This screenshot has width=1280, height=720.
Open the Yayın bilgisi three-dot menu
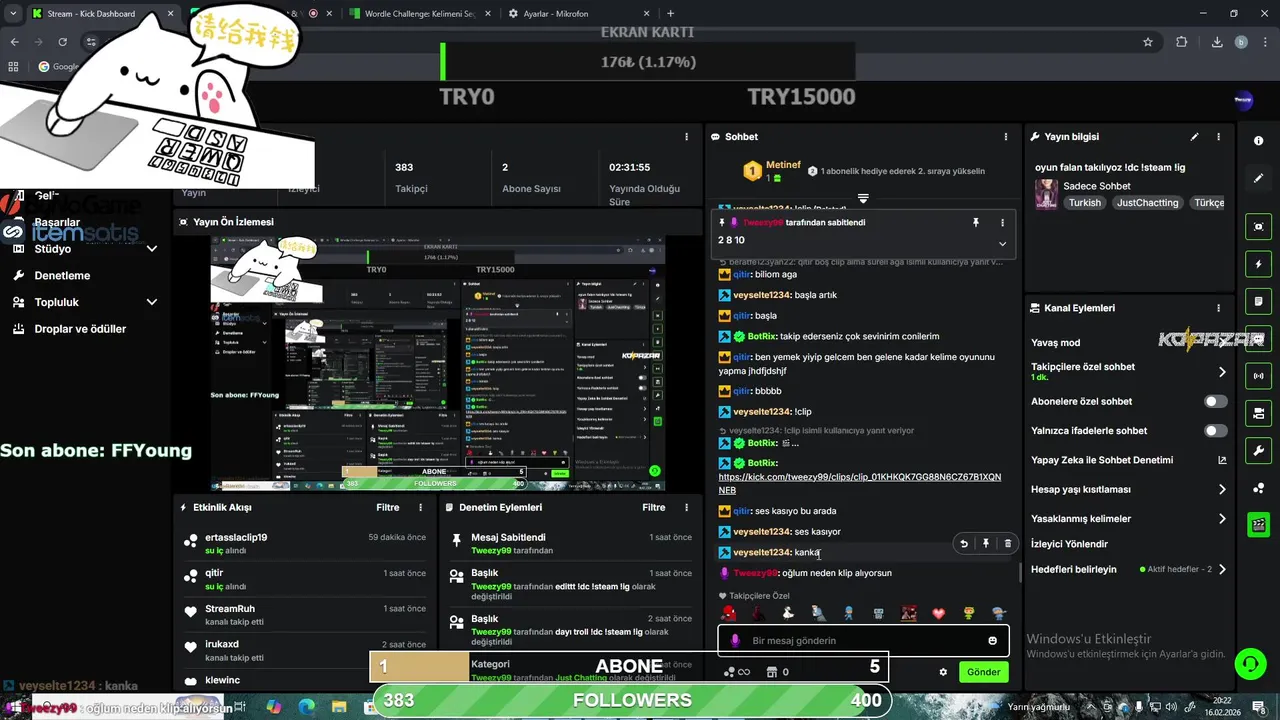pyautogui.click(x=1218, y=137)
